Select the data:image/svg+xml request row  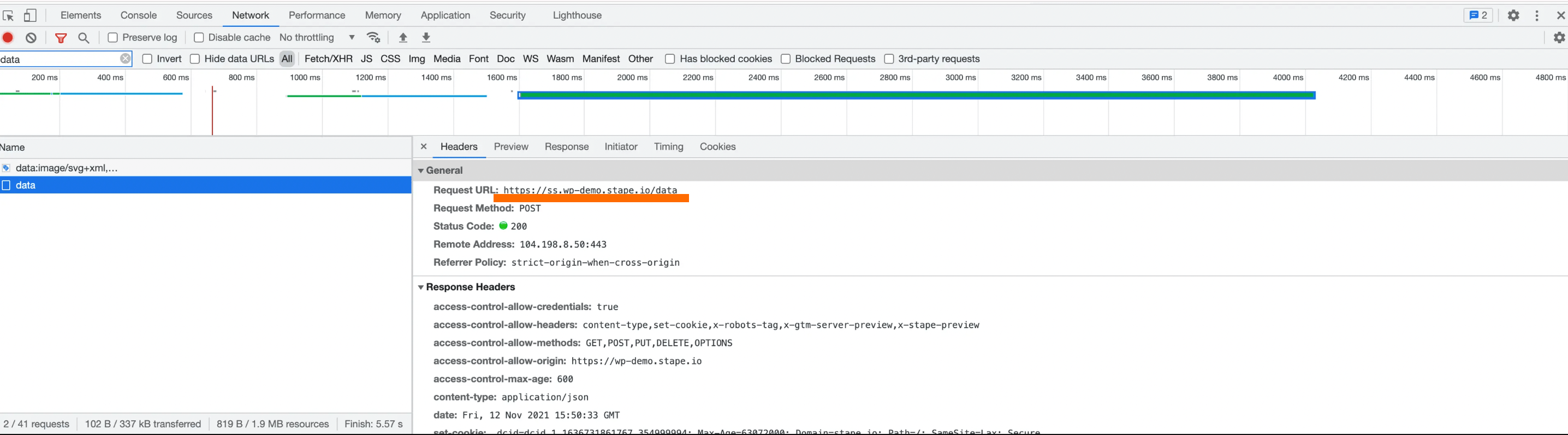coord(206,168)
